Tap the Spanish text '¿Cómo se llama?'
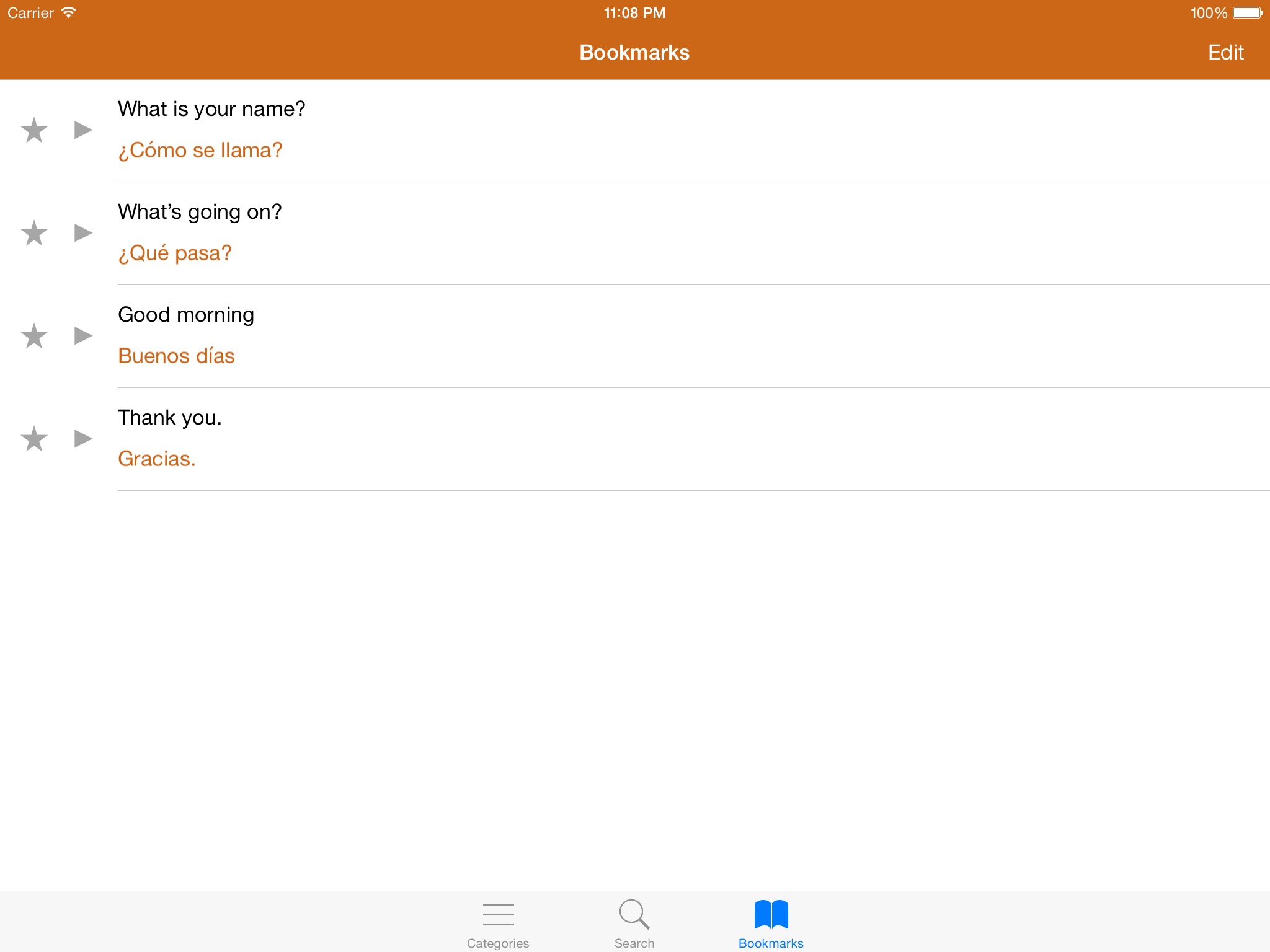 (x=200, y=150)
